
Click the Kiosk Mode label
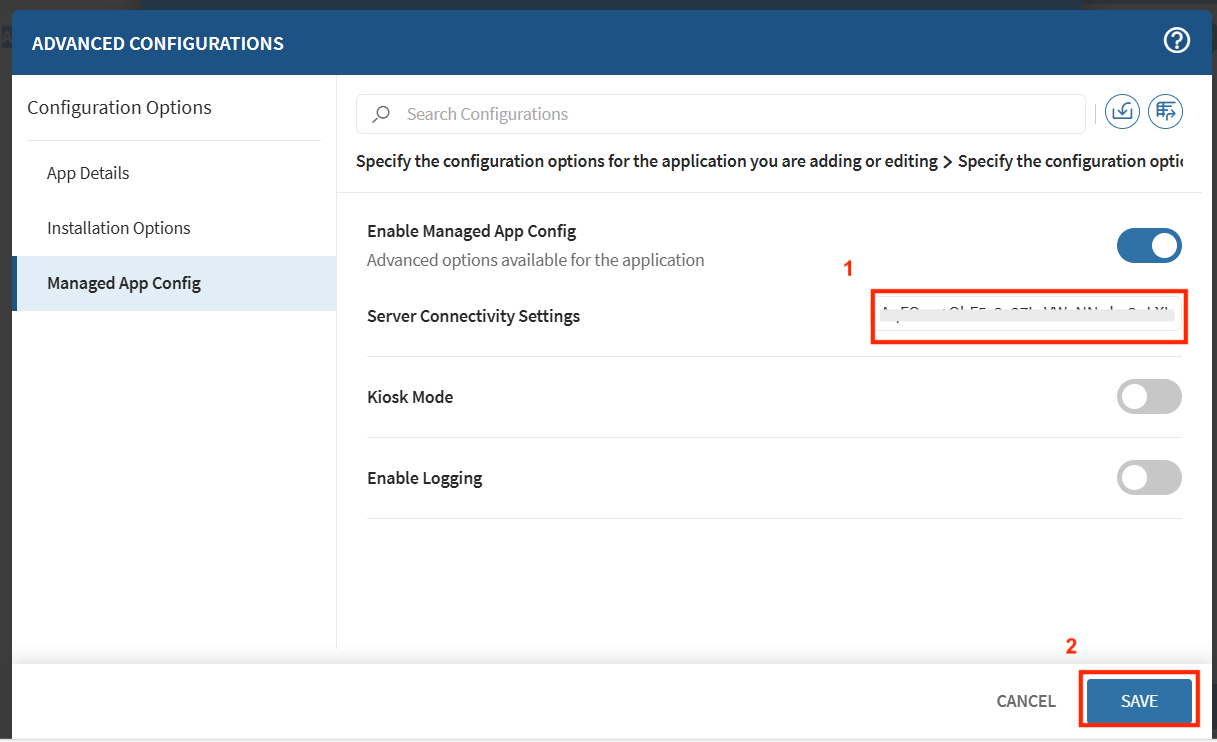pyautogui.click(x=410, y=397)
